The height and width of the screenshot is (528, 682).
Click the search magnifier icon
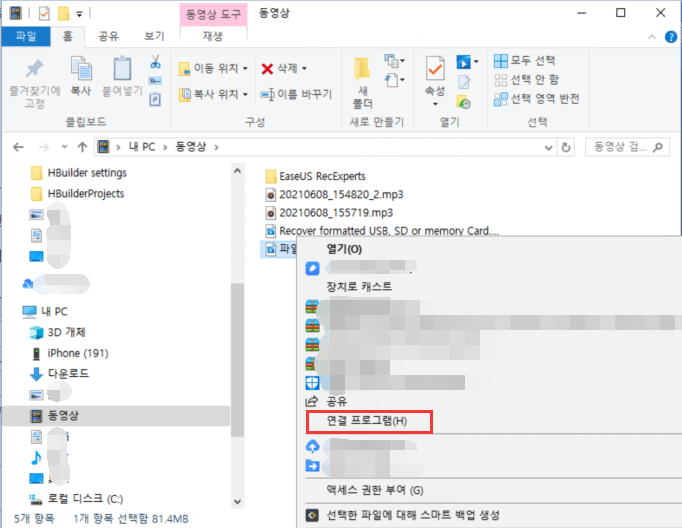click(658, 147)
